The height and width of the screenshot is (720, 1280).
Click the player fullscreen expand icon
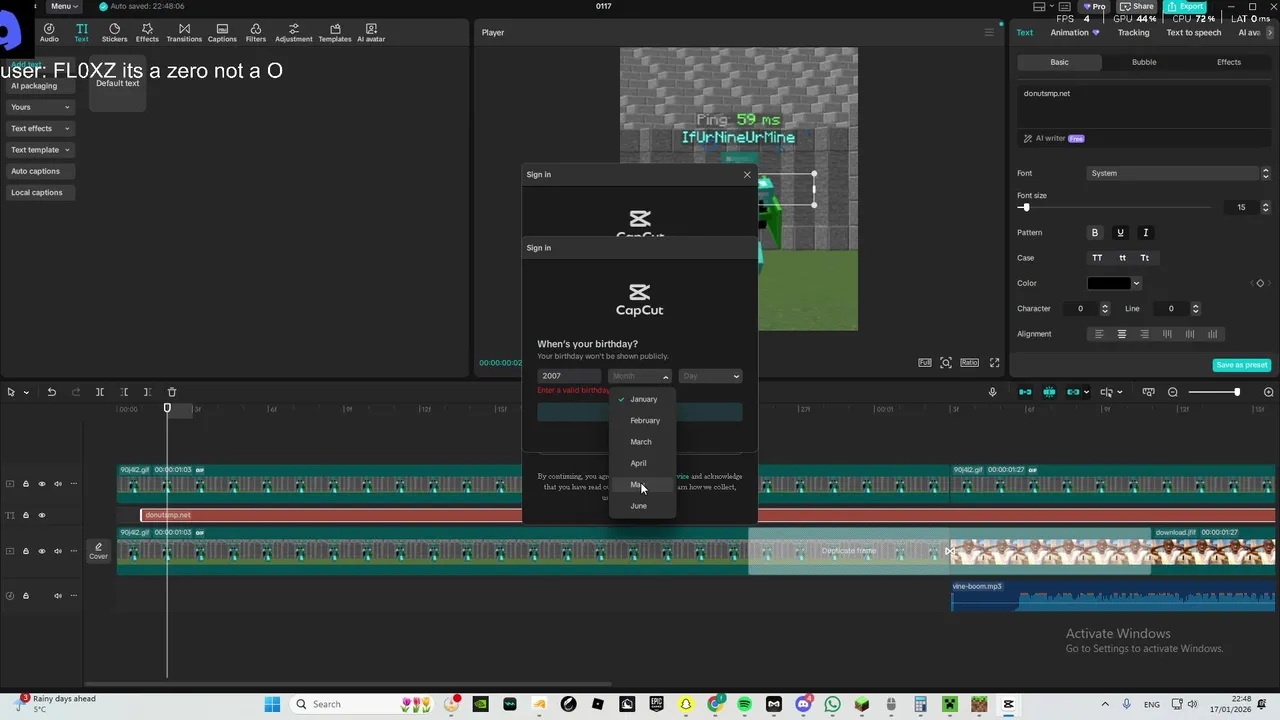tap(994, 363)
